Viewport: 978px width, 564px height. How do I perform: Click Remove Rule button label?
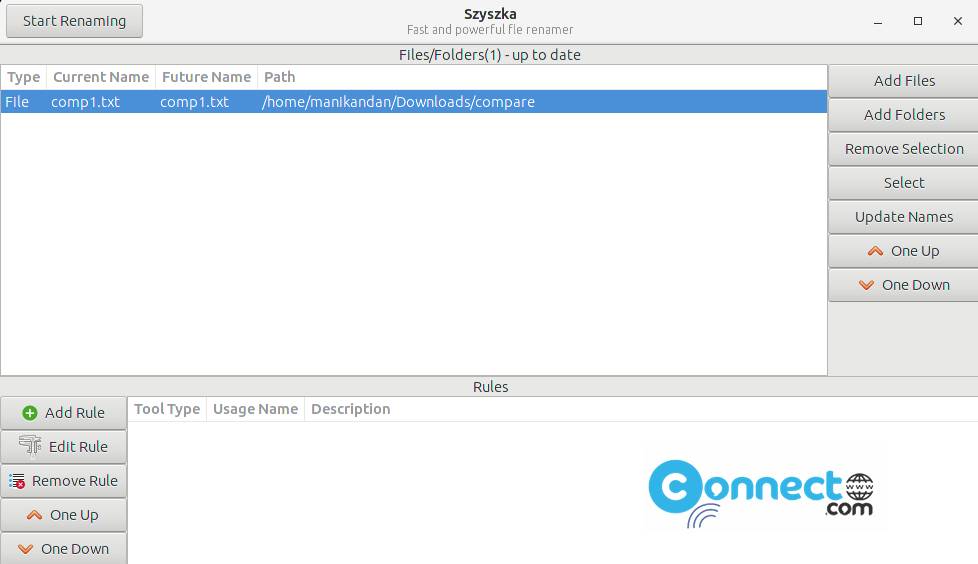(75, 481)
